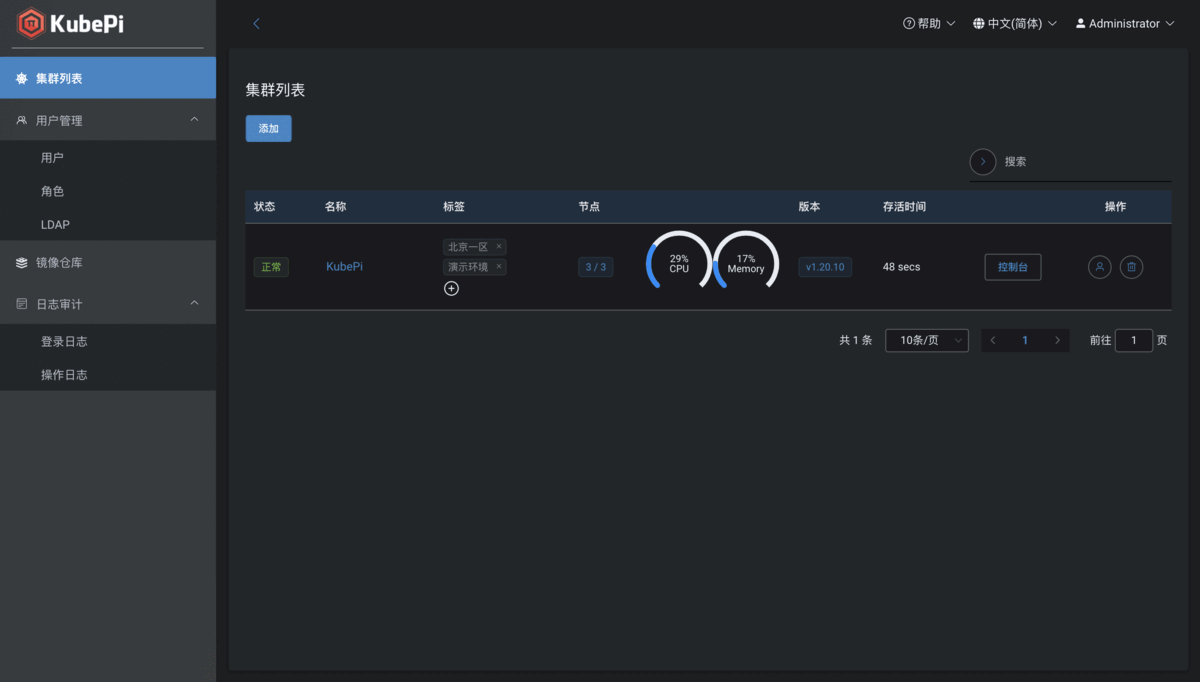This screenshot has height=682, width=1200.
Task: Click the v1.20.10 version badge
Action: coord(825,267)
